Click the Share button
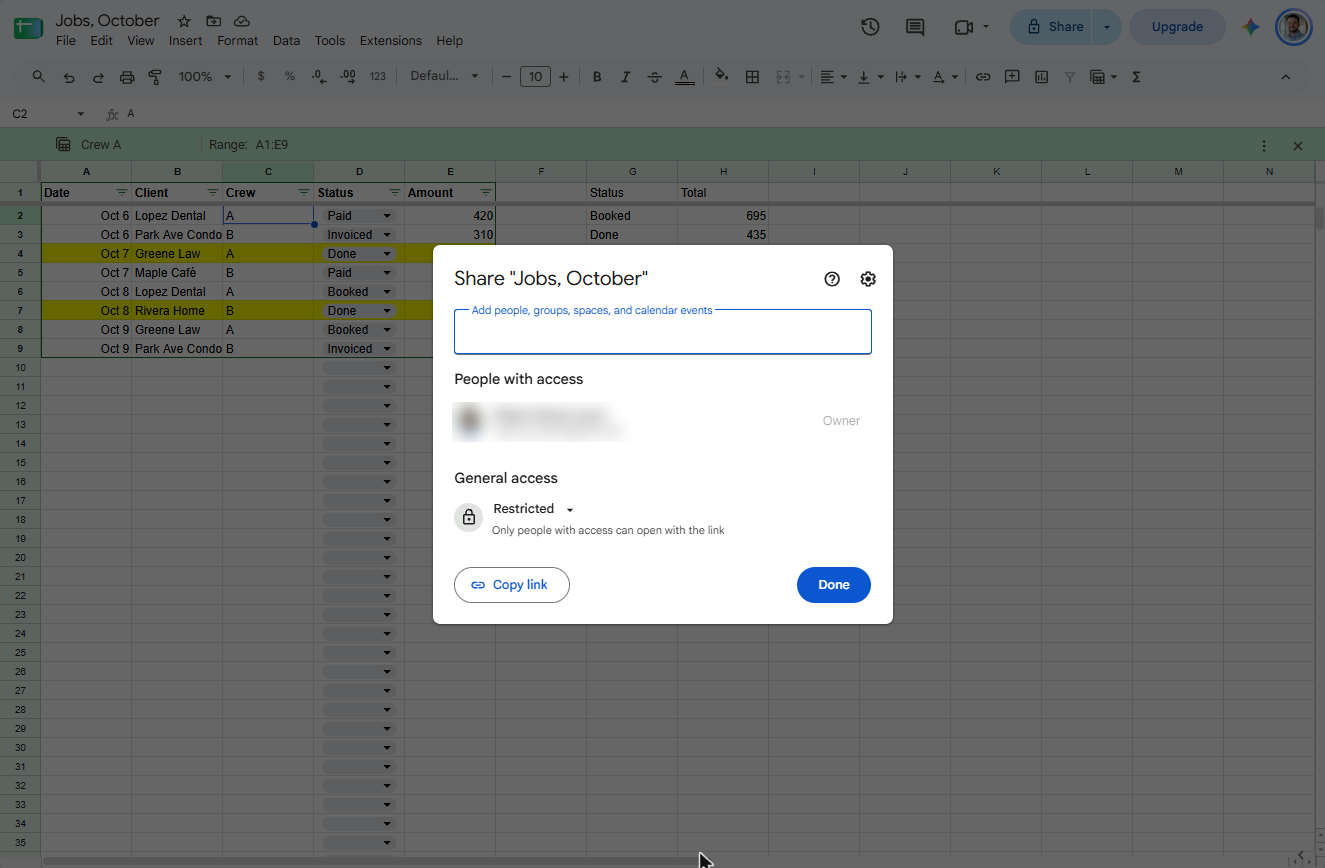Viewport: 1325px width, 868px height. [1053, 27]
